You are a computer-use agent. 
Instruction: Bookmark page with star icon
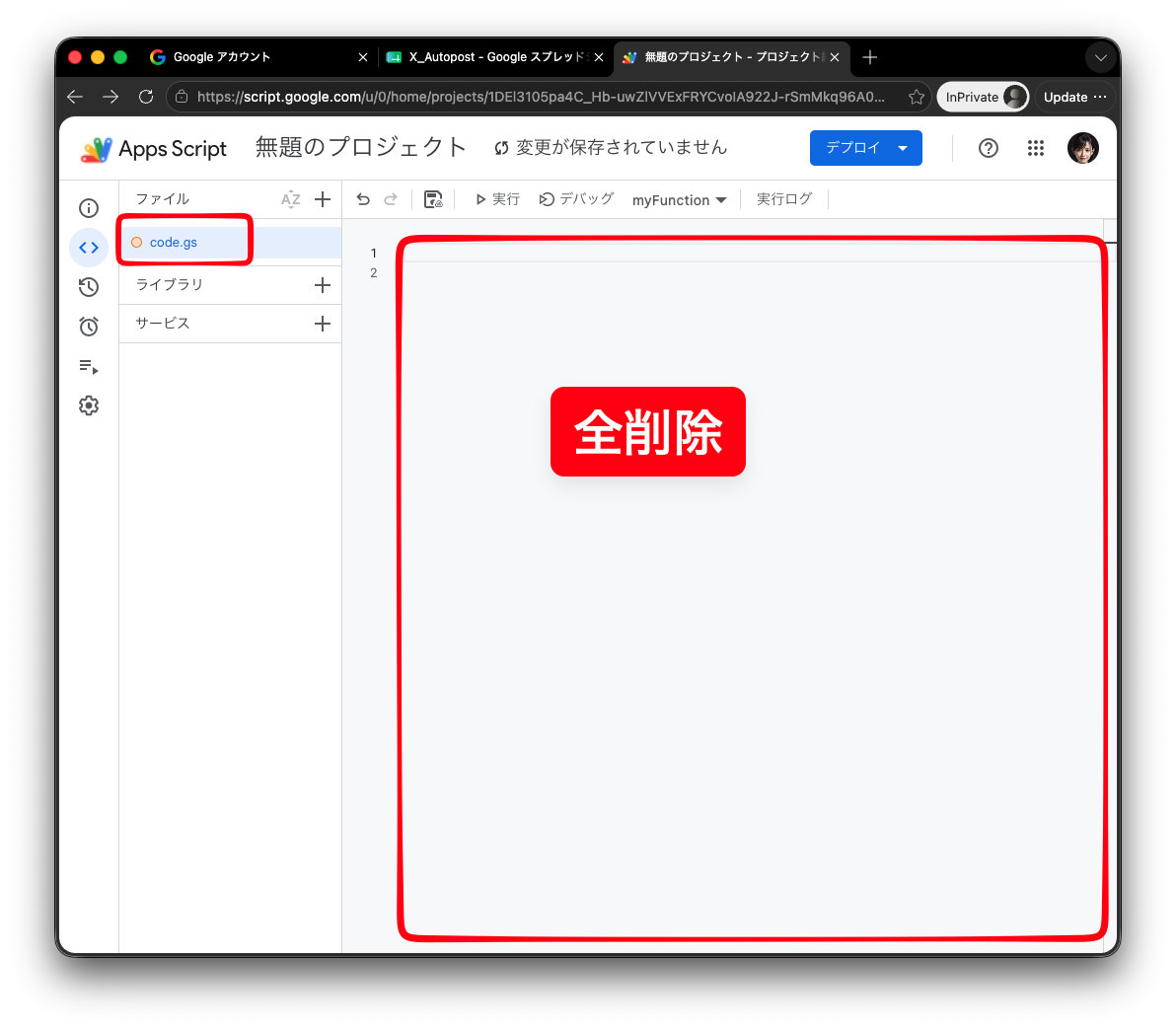916,97
